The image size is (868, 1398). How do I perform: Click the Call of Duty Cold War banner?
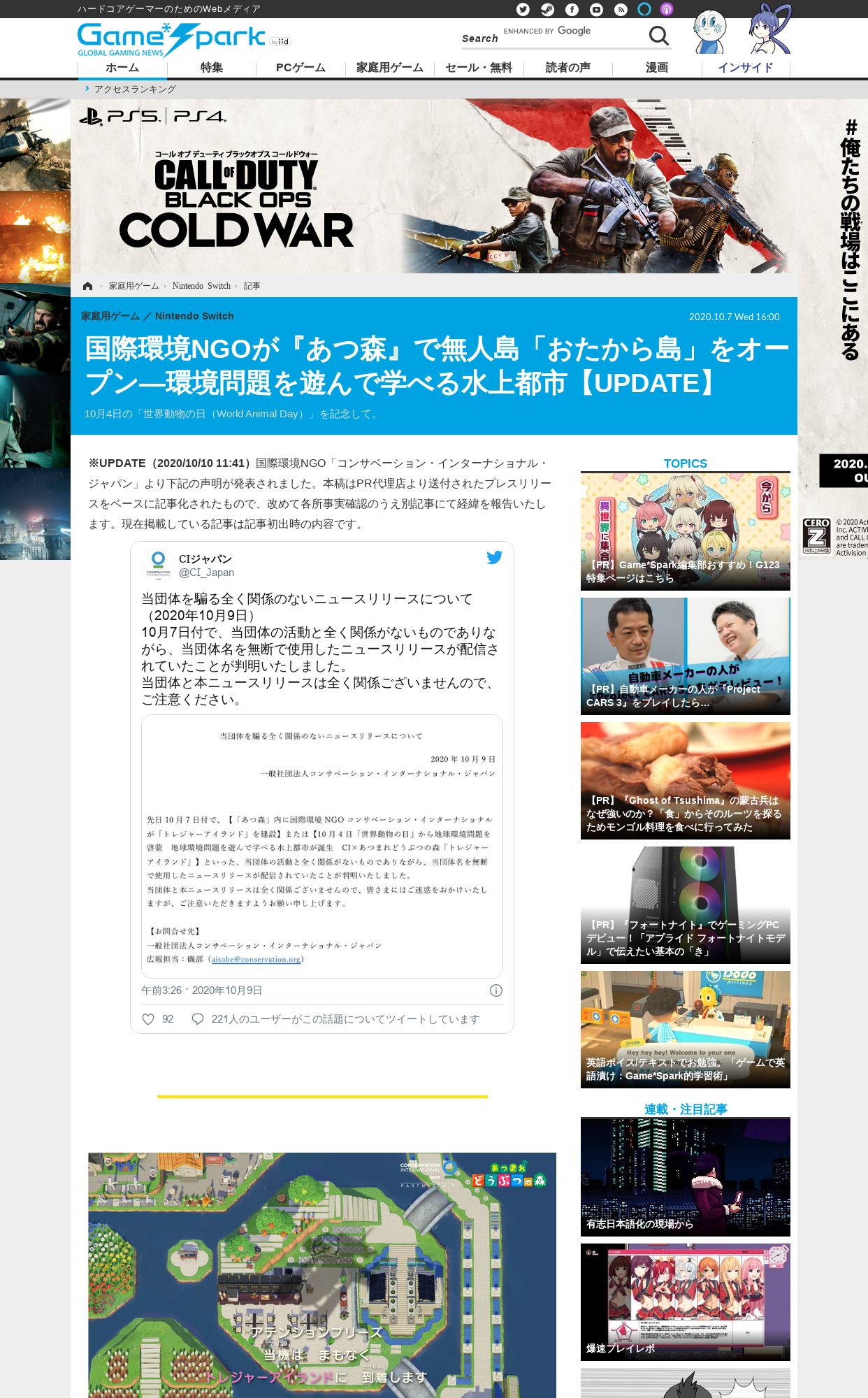[x=434, y=186]
